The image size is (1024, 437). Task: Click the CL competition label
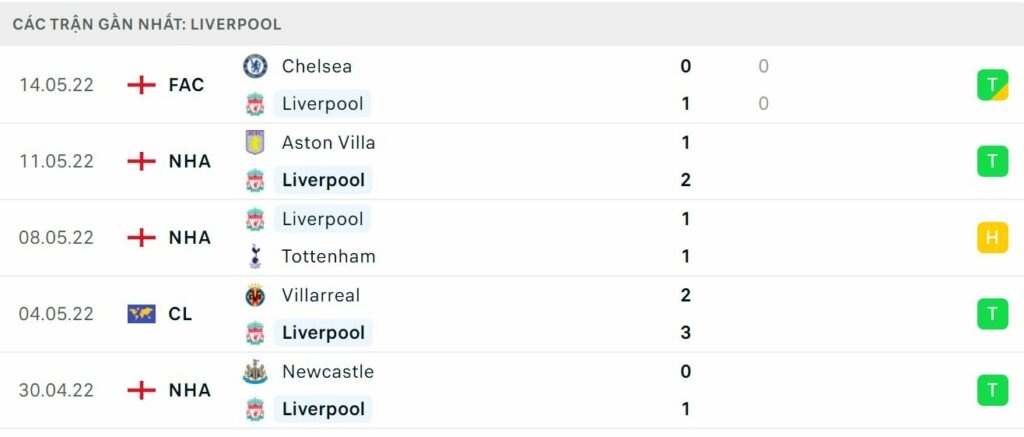click(180, 314)
